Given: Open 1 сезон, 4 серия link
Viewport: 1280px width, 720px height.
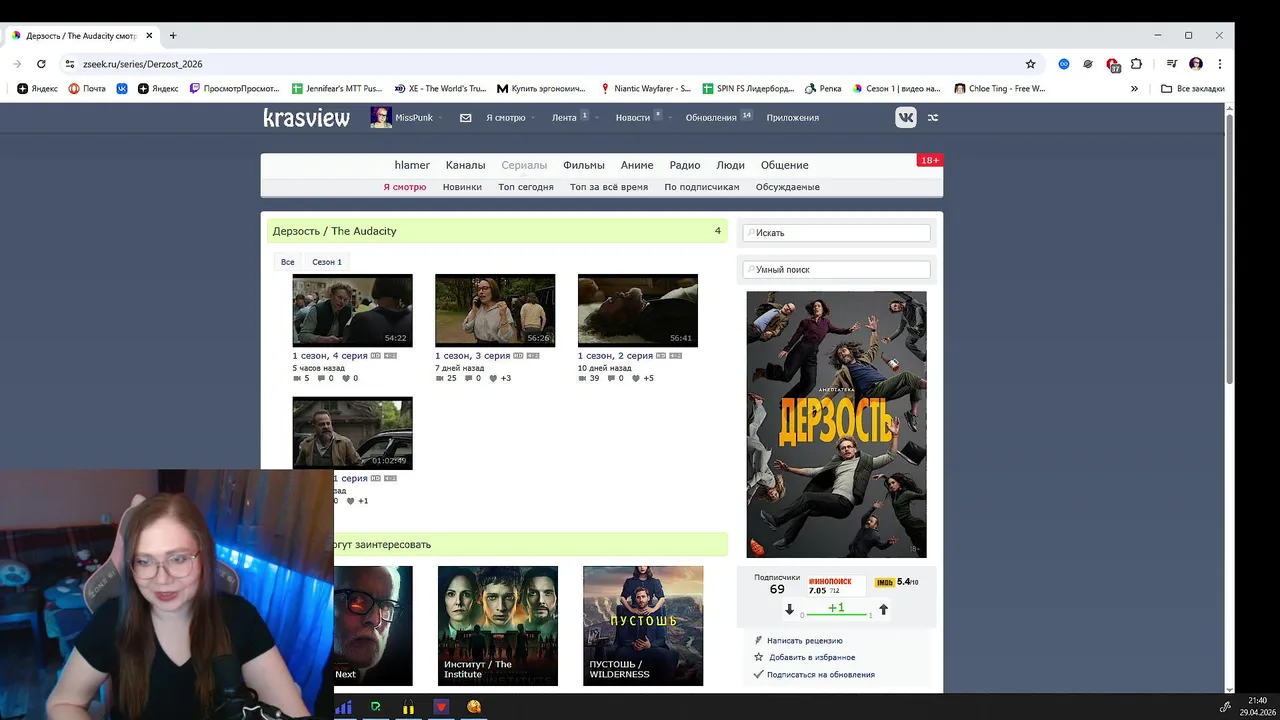Looking at the screenshot, I should (x=330, y=356).
